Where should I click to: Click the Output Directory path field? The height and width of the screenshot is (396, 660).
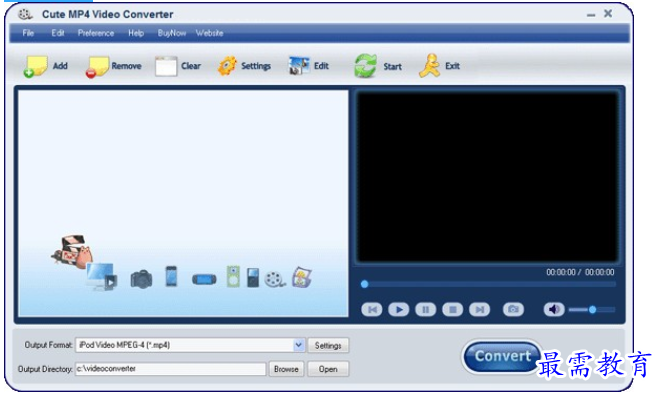170,369
